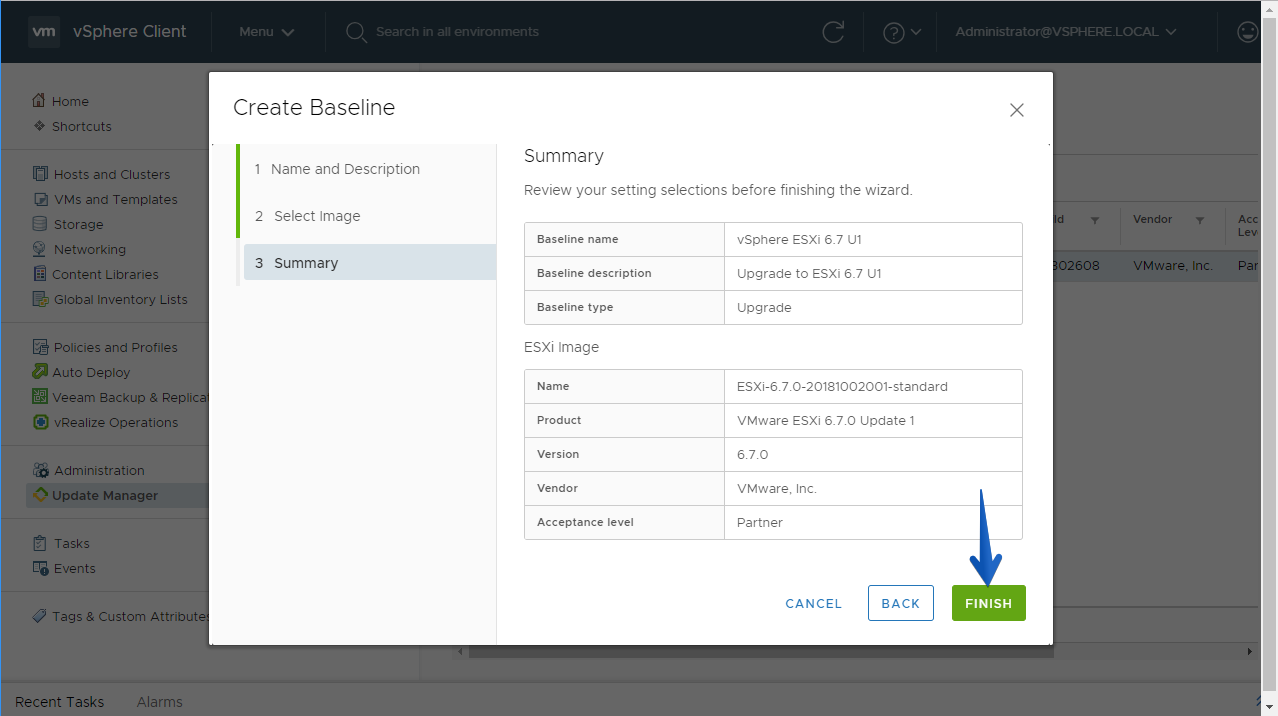The width and height of the screenshot is (1278, 716).
Task: Click VMware, Inc. cell in background table
Action: click(1173, 267)
